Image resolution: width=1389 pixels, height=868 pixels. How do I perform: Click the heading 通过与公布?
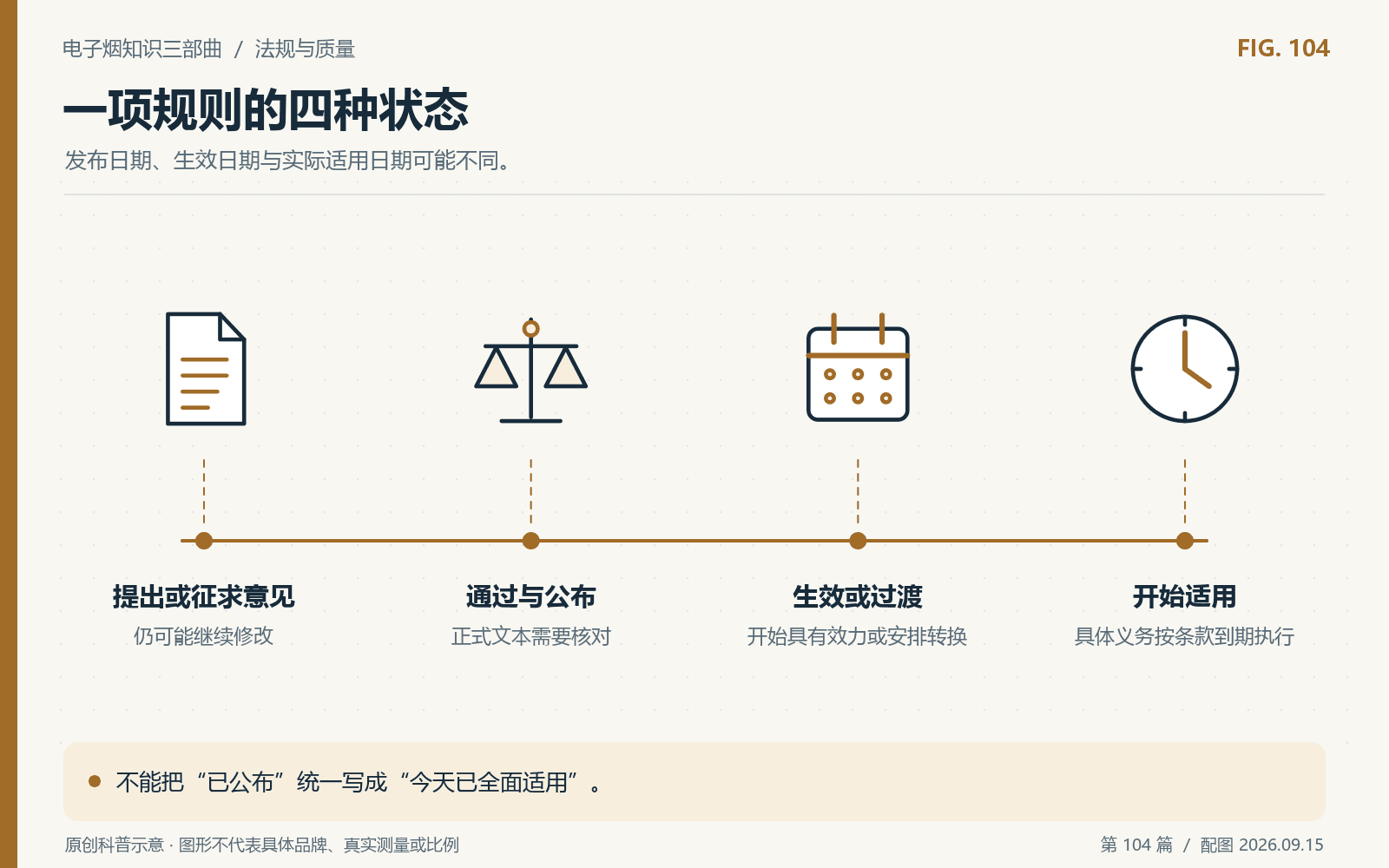[531, 597]
